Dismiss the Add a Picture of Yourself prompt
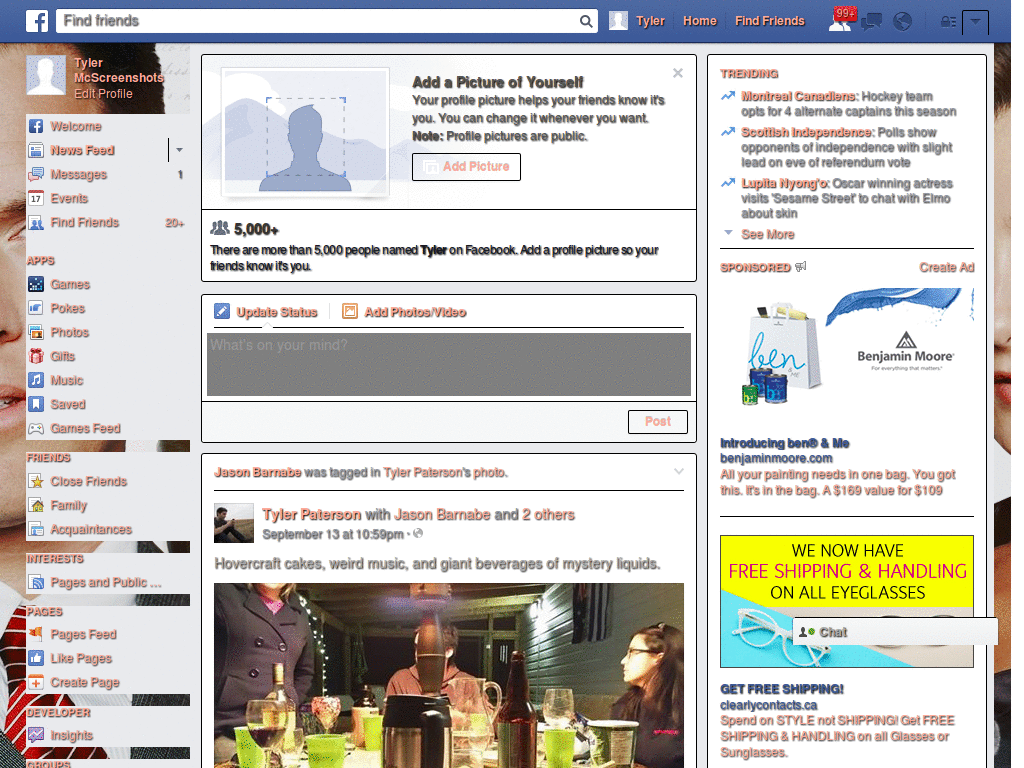 678,72
